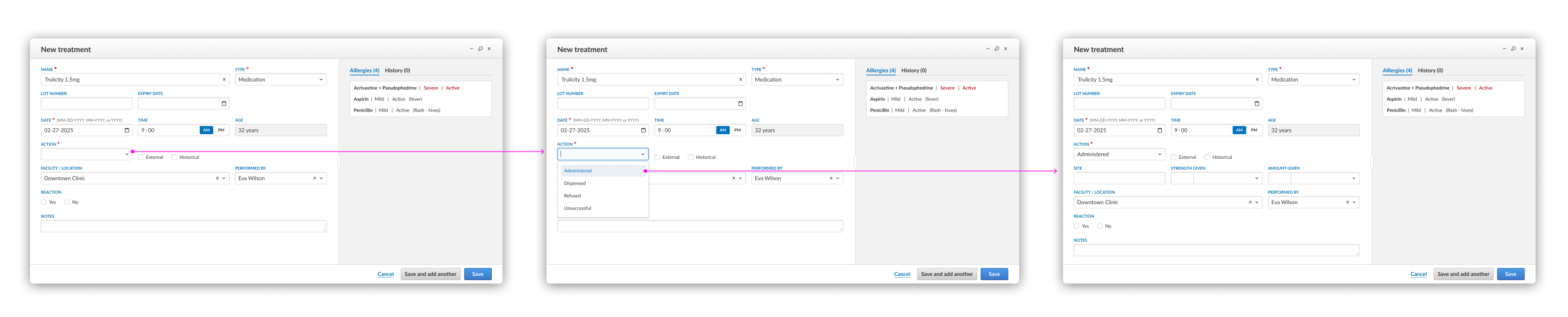
Task: Click Cancel link in dialog with open Action list
Action: 902,274
